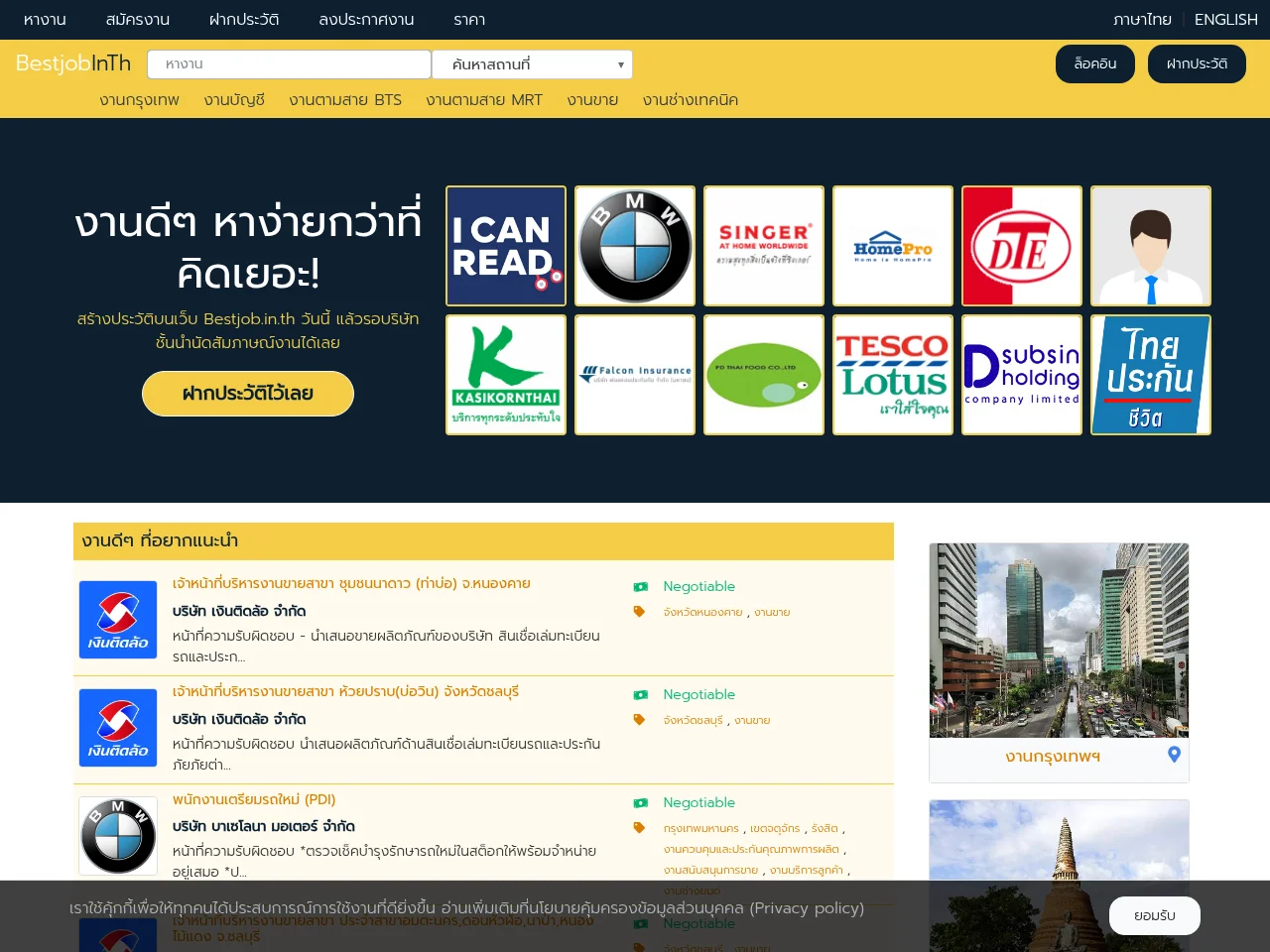The height and width of the screenshot is (952, 1270).
Task: Open job title ห้วยปราบ(บ่อวิน) จังหวัดชลบุรี
Action: click(345, 692)
